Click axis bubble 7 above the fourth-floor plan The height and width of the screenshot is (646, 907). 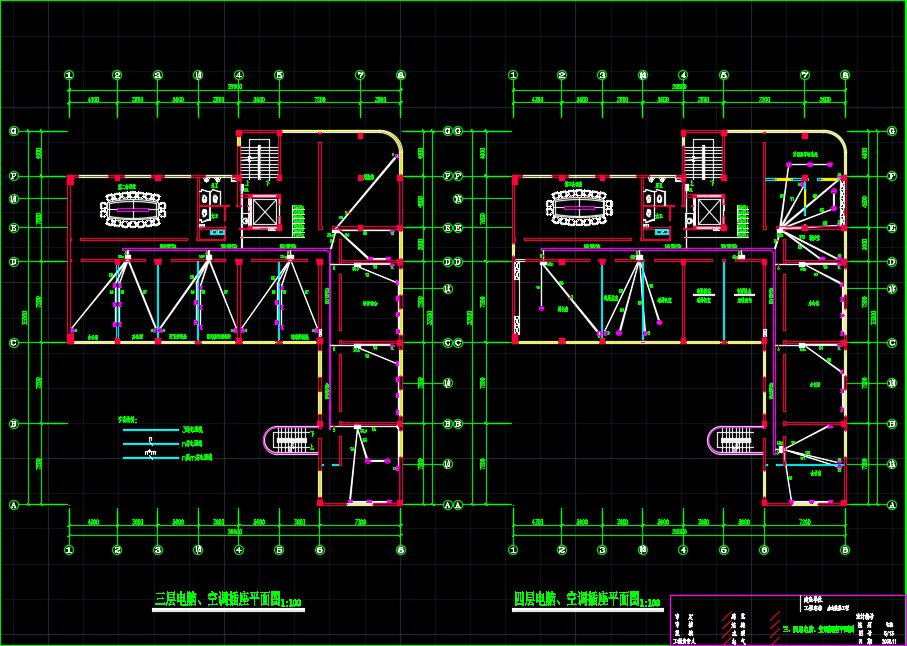coord(805,75)
